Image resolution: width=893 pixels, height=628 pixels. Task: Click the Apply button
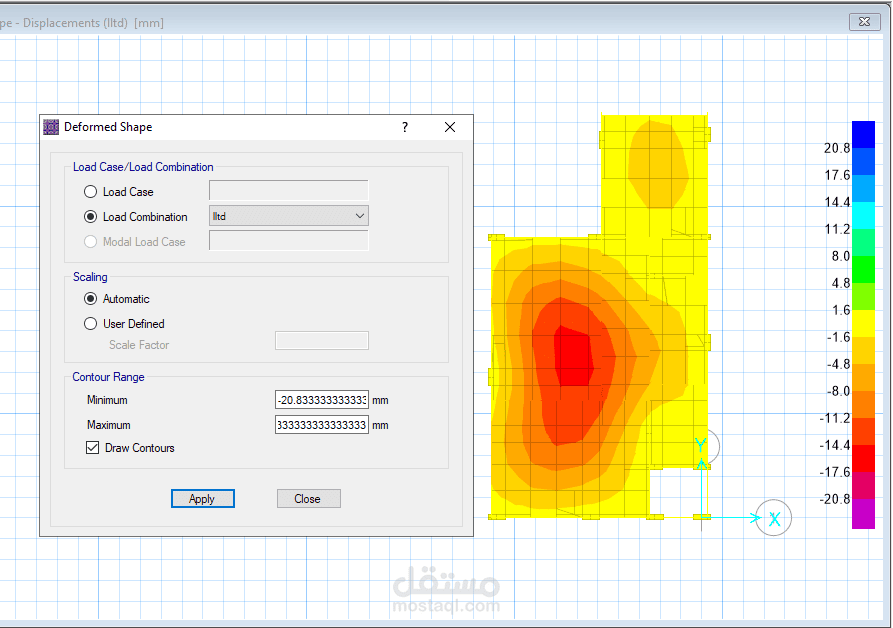pyautogui.click(x=203, y=499)
